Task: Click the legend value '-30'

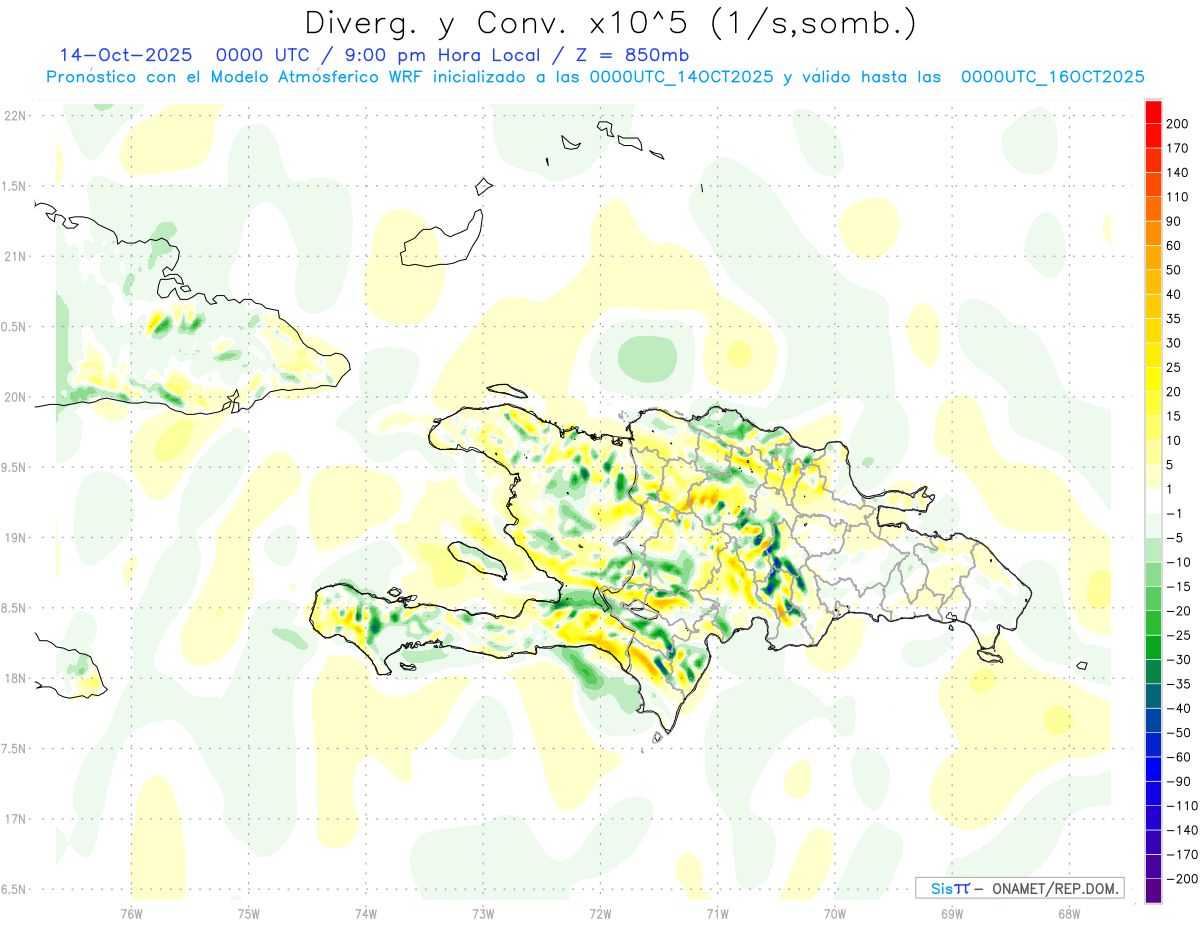Action: tap(1179, 659)
